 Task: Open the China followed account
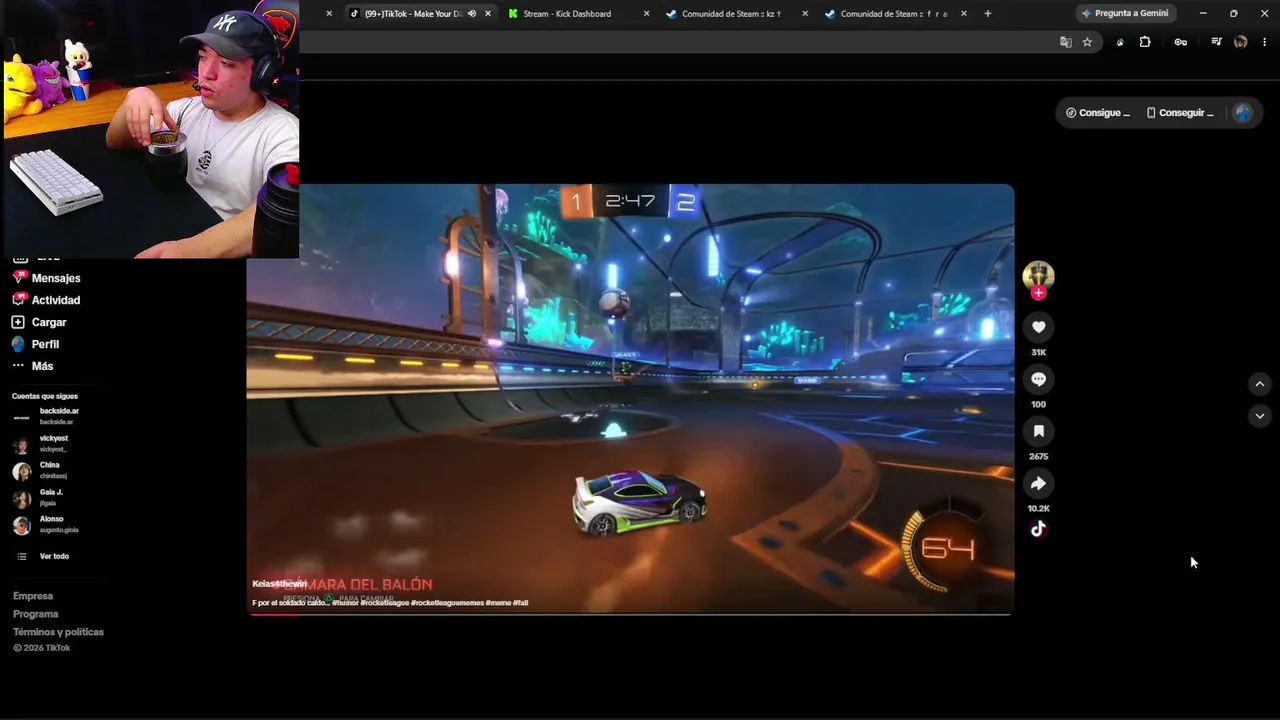(x=40, y=471)
